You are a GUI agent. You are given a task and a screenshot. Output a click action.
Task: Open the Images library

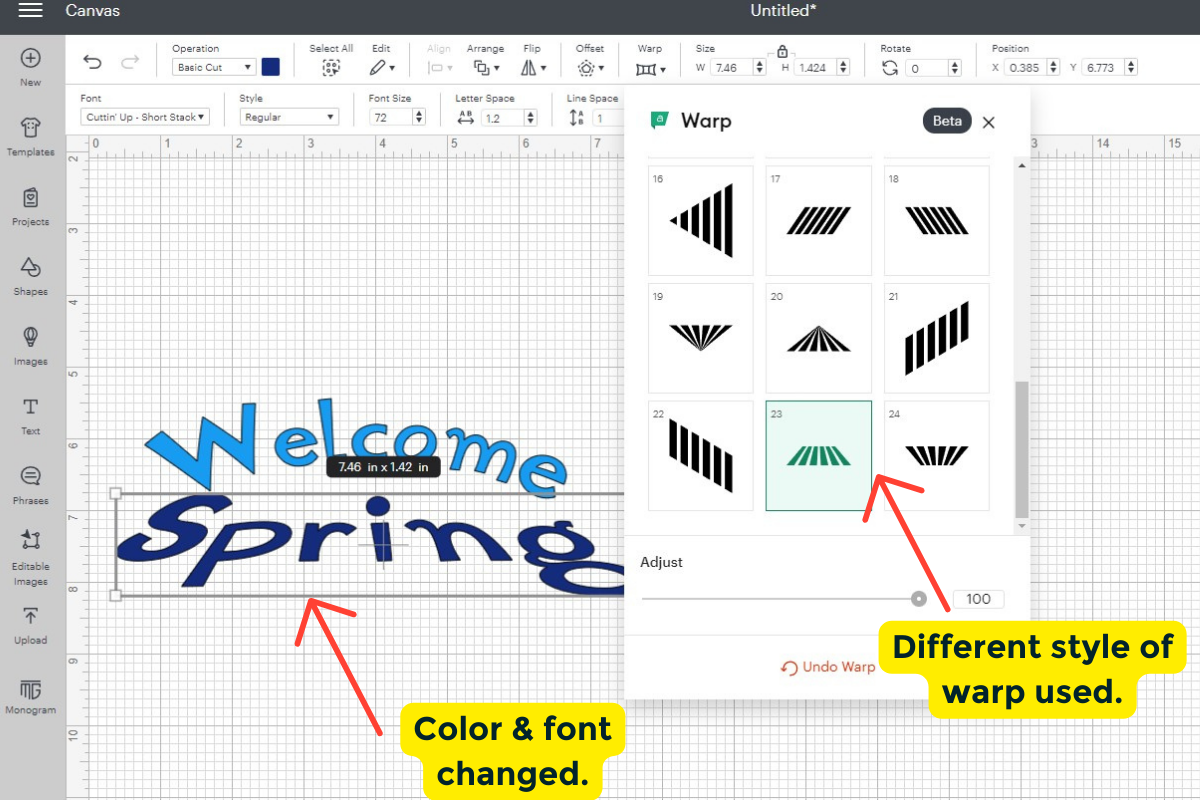(x=30, y=346)
